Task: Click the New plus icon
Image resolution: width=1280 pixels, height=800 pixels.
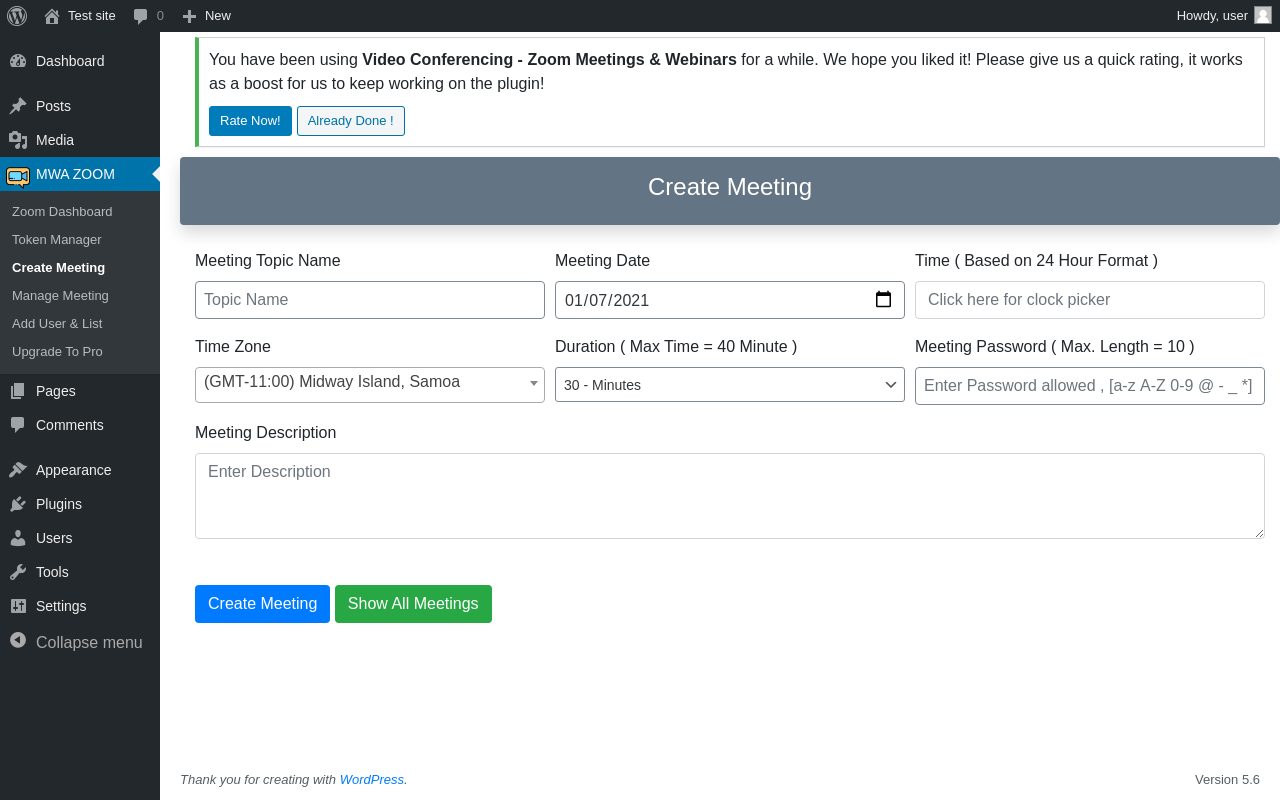Action: pos(189,16)
